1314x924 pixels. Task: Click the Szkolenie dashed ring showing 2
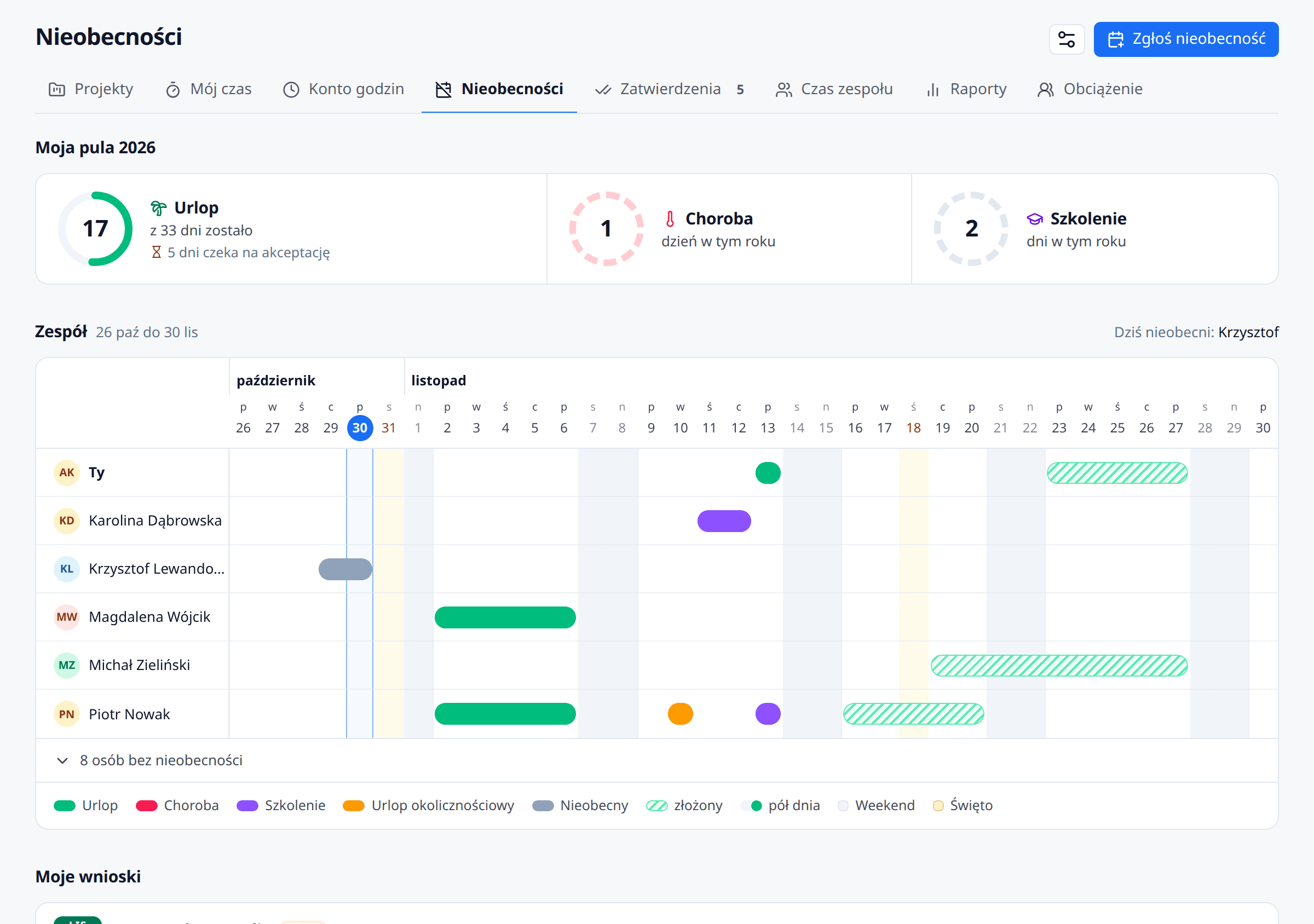tap(971, 228)
